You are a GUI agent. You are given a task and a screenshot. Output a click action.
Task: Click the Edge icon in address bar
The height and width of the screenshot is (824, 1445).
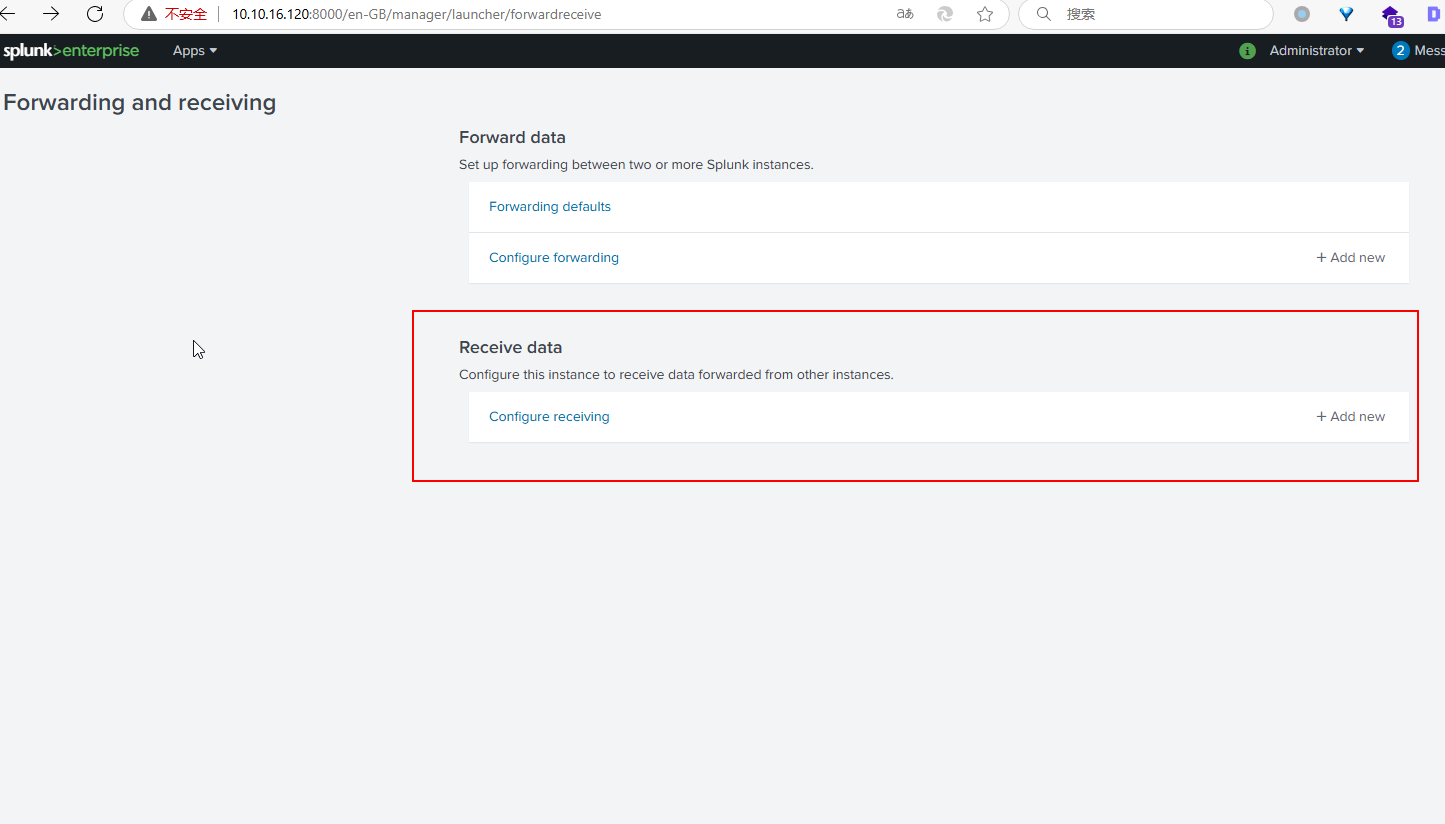(x=945, y=14)
